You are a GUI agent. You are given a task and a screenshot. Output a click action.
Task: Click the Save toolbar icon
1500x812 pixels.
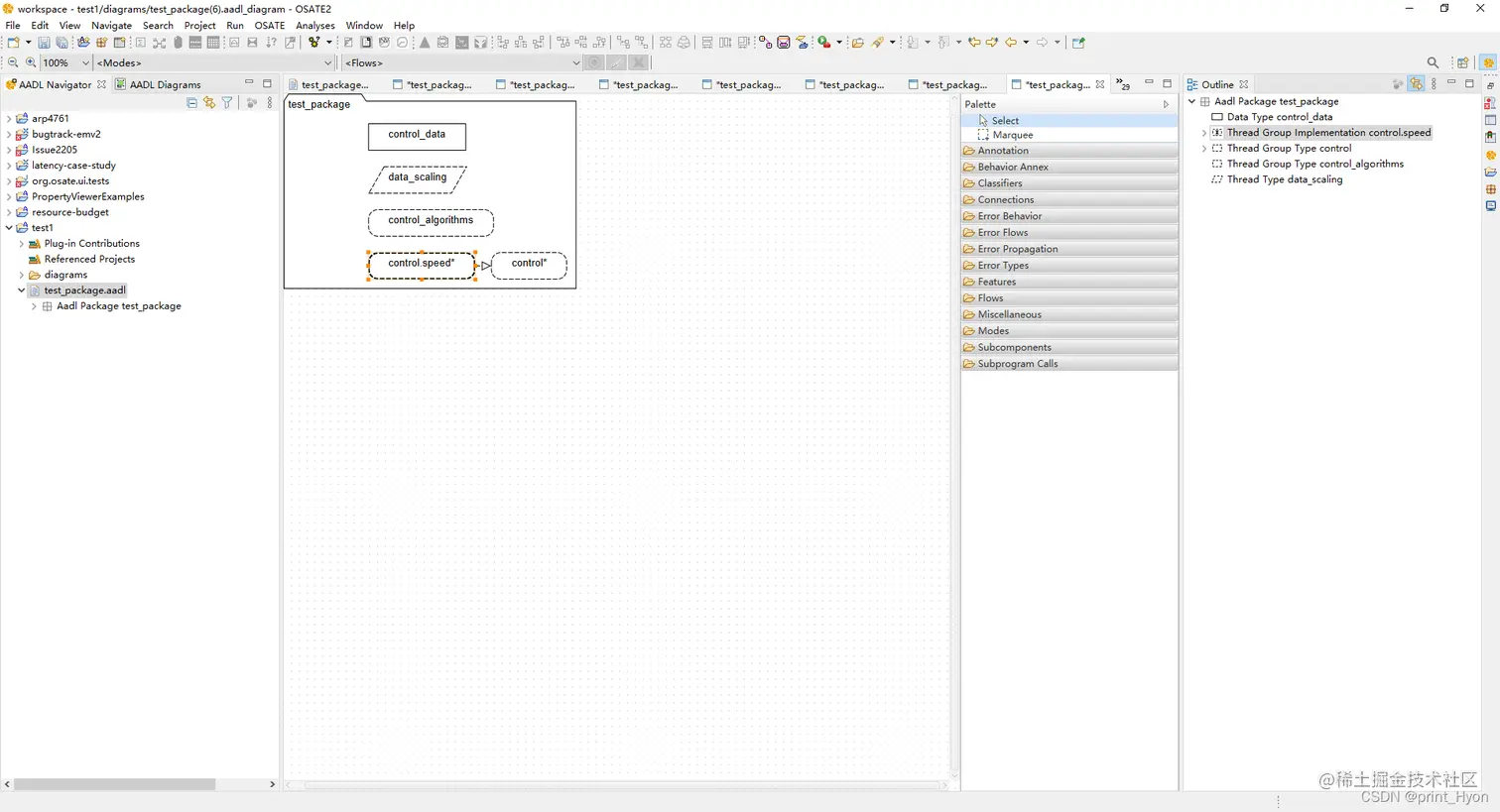coord(44,43)
